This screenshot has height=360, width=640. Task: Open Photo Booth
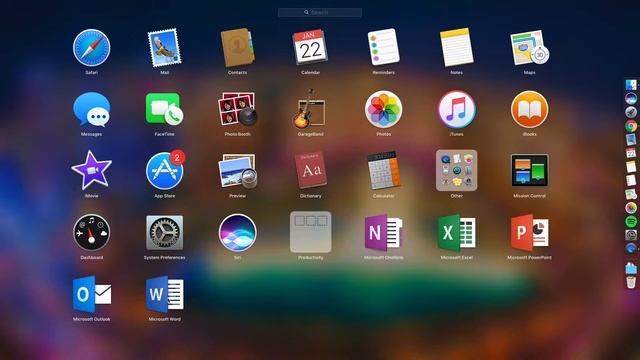pos(238,109)
